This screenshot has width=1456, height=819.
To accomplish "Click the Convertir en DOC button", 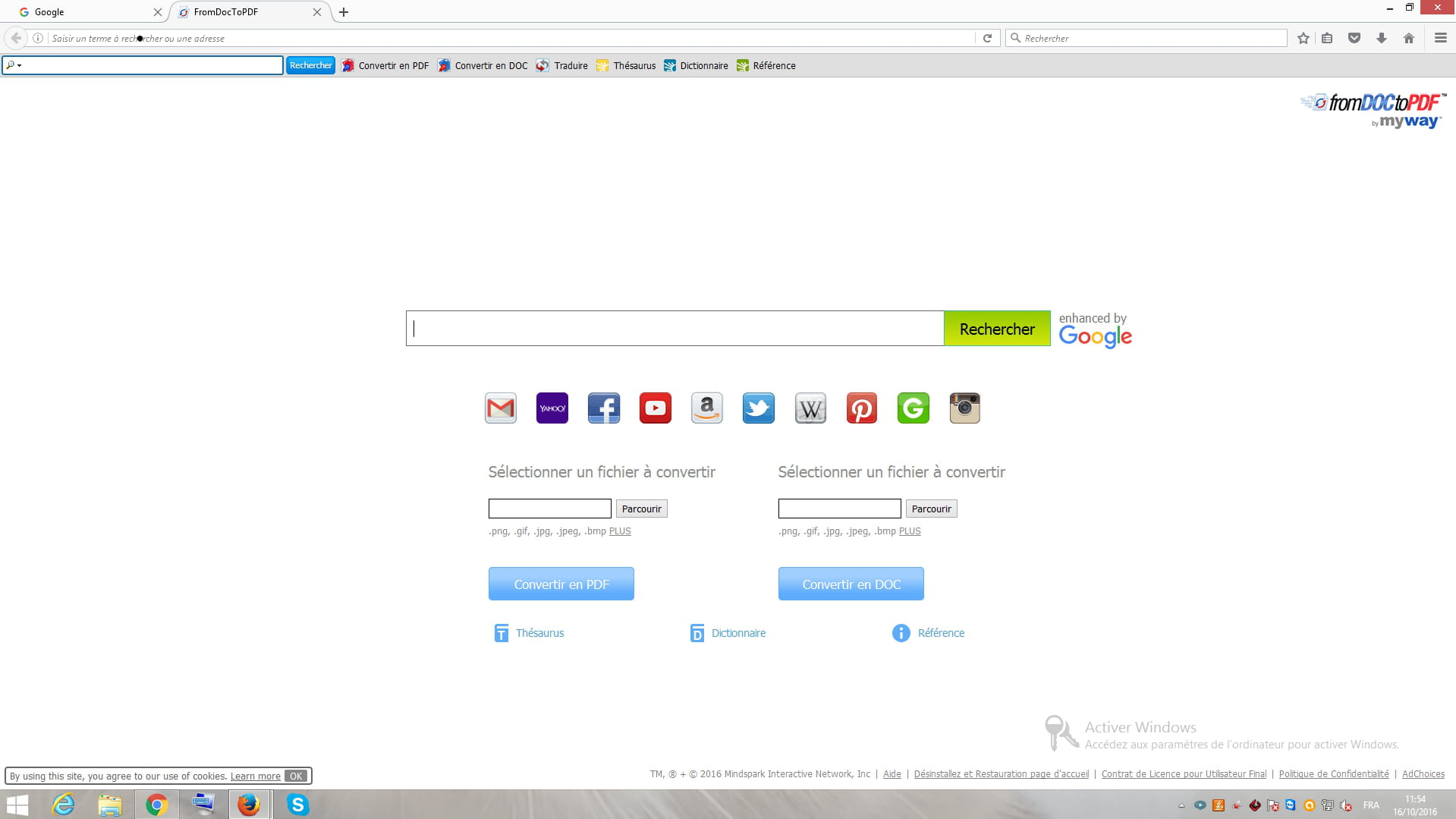I will pos(851,584).
